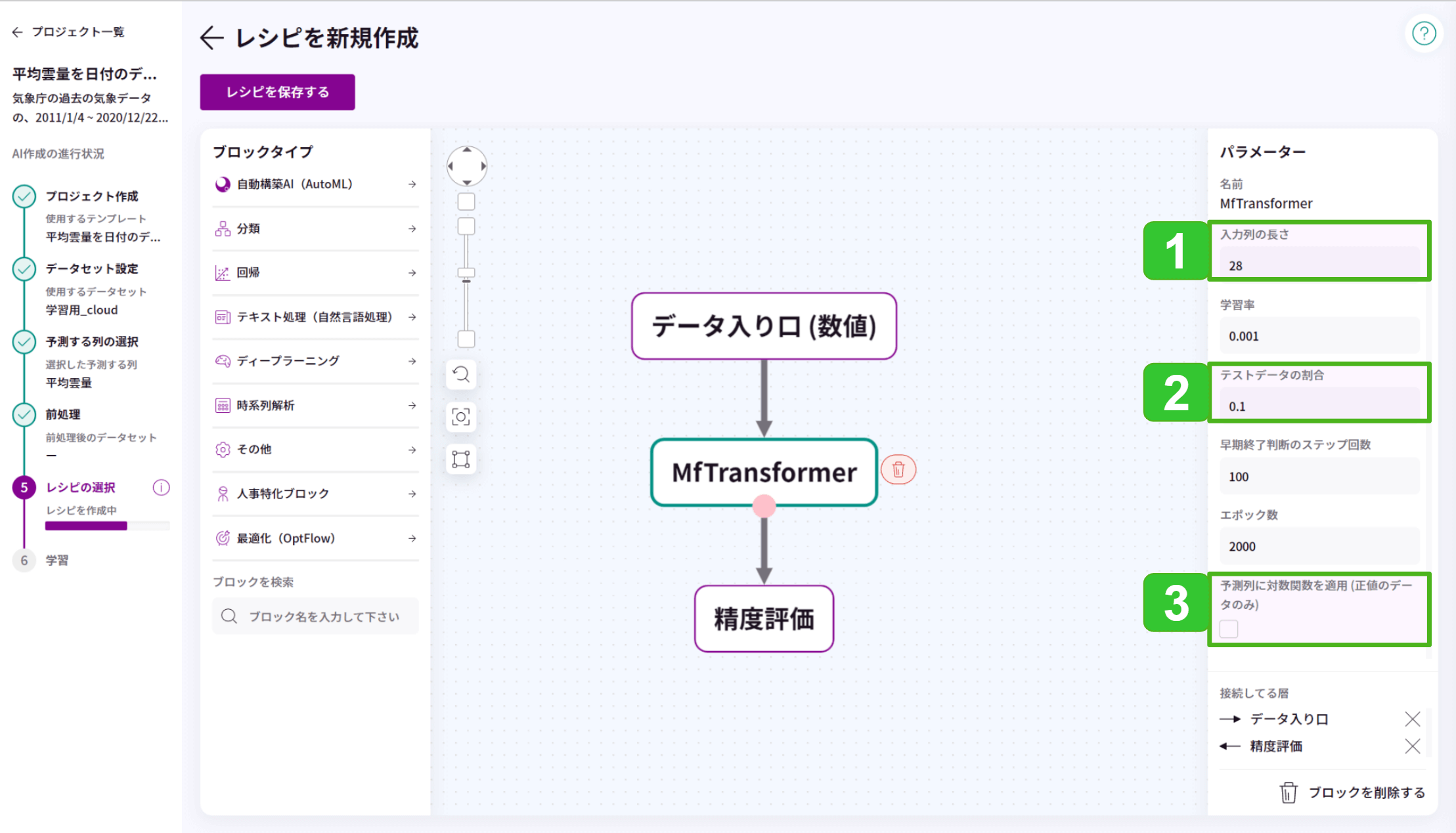
Task: Click the help question mark icon
Action: click(1424, 33)
